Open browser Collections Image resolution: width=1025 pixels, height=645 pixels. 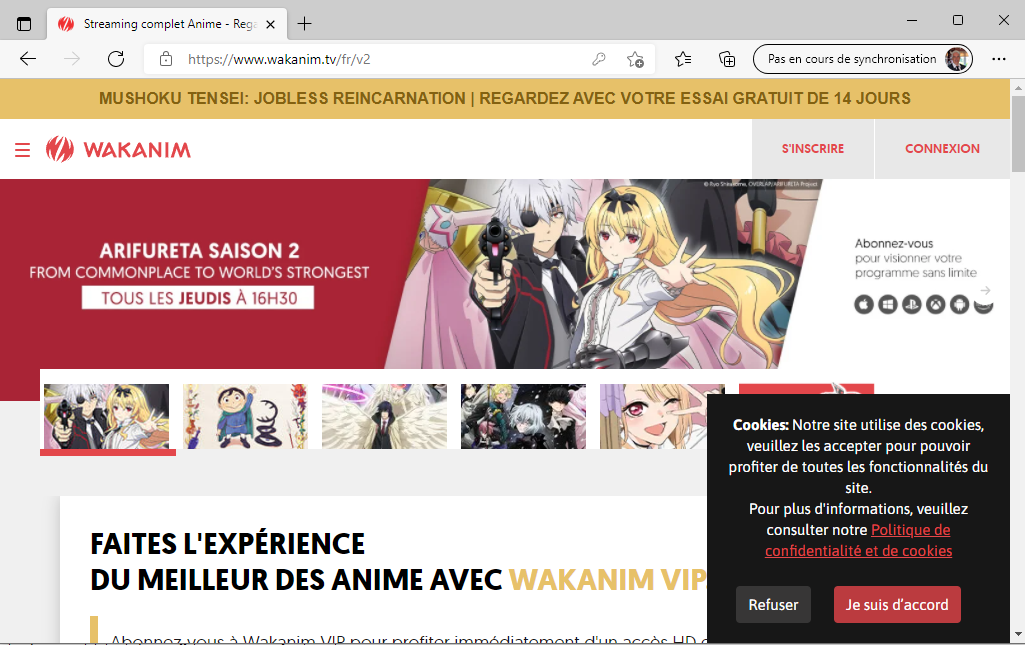point(727,59)
